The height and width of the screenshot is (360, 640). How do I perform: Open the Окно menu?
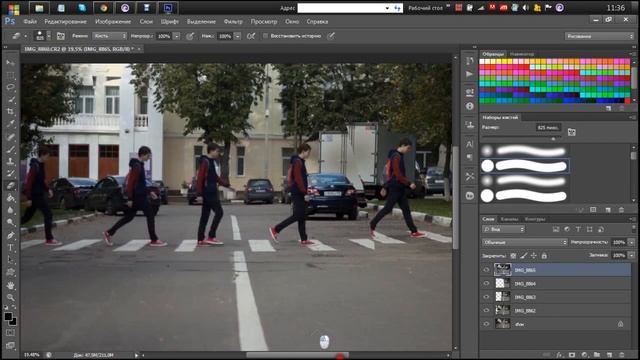coord(292,21)
